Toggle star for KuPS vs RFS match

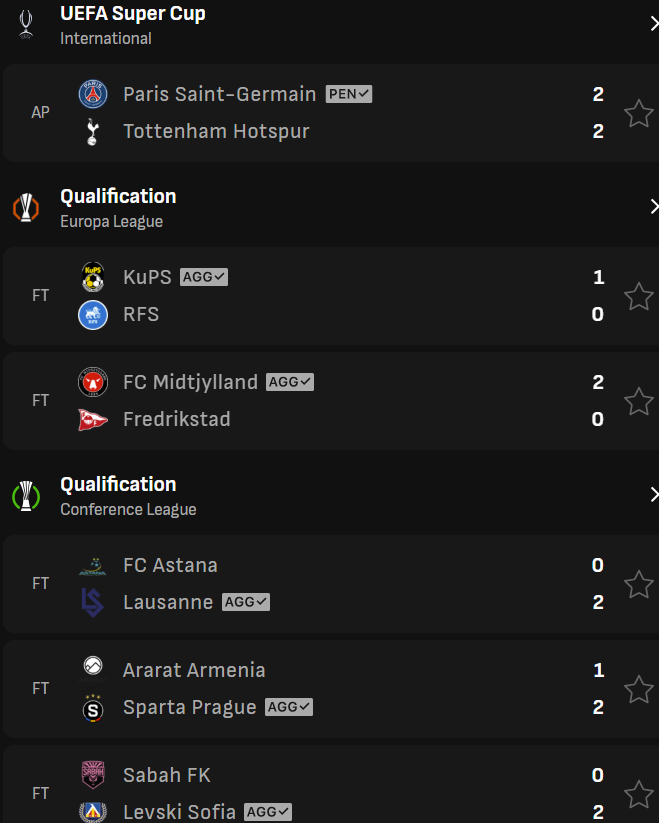point(639,297)
